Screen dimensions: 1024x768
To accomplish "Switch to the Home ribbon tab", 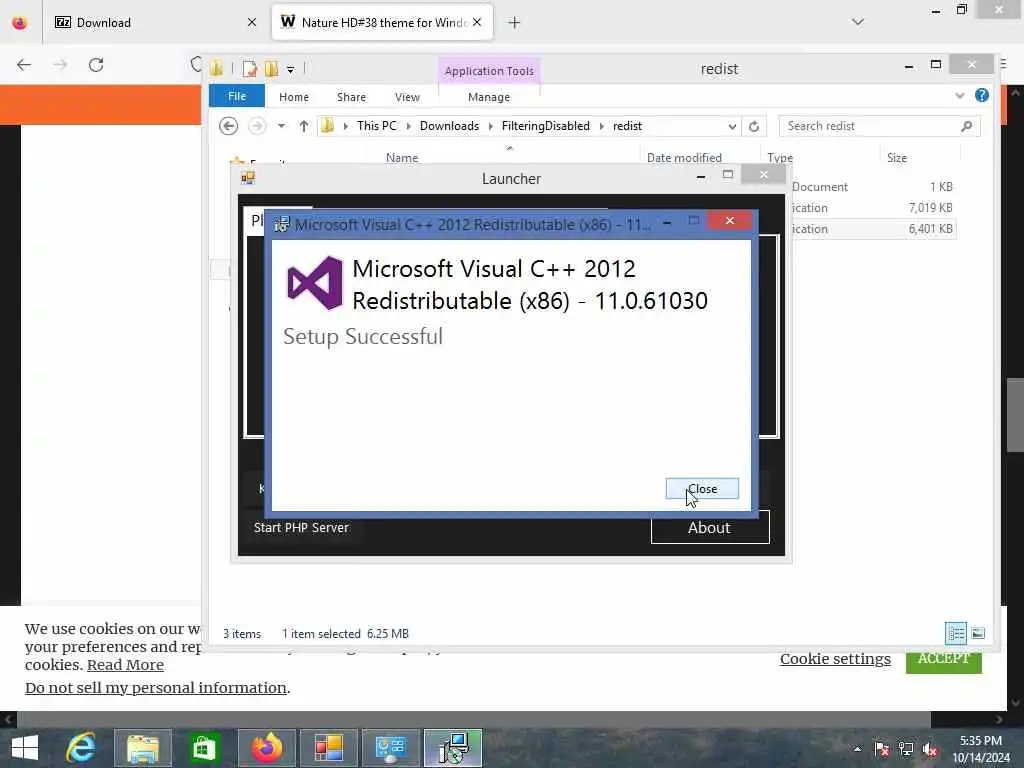I will point(293,97).
